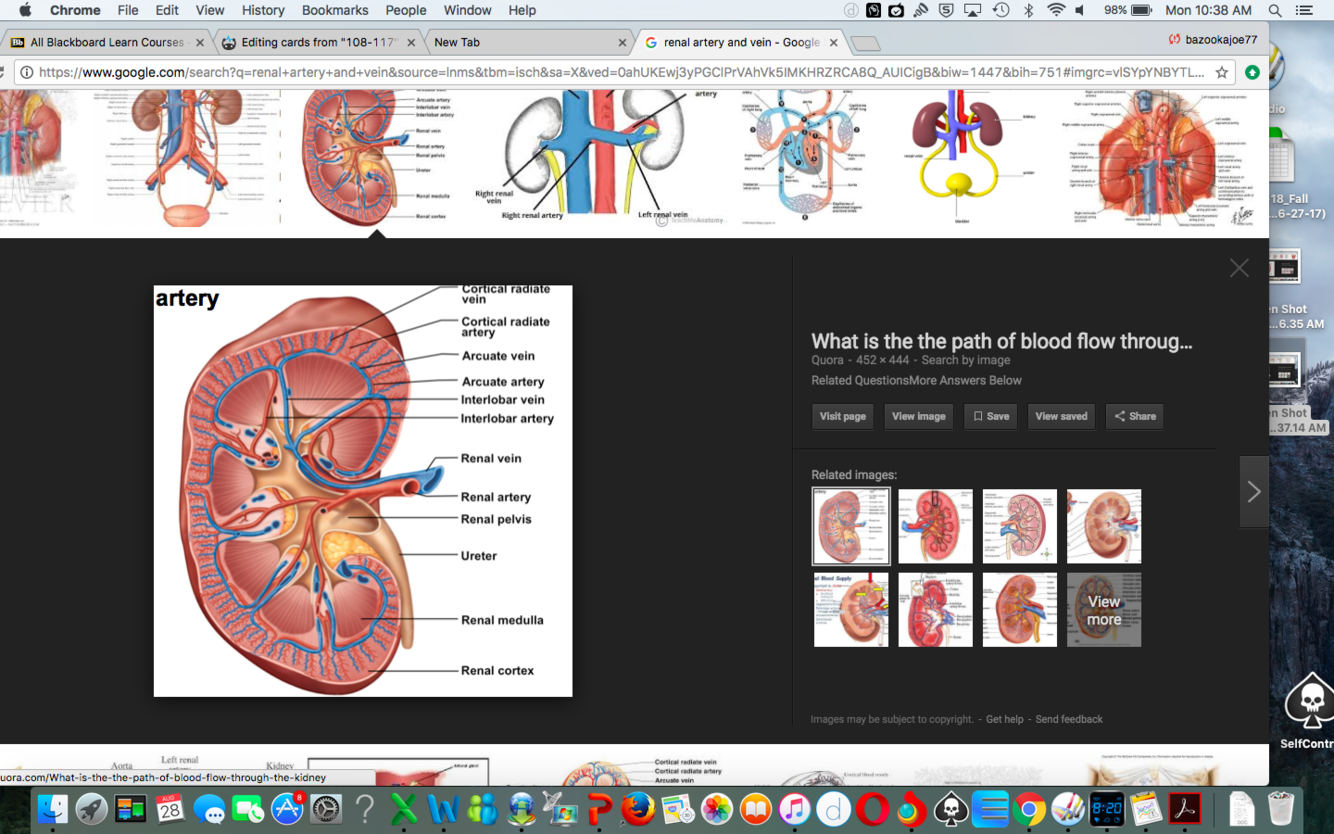Click the View saved button
Screen dimensions: 1334x834
point(1061,416)
